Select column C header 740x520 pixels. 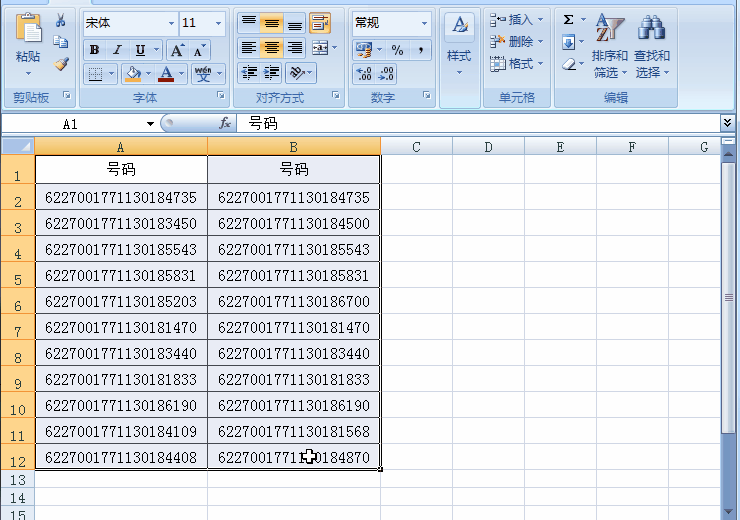[x=416, y=147]
